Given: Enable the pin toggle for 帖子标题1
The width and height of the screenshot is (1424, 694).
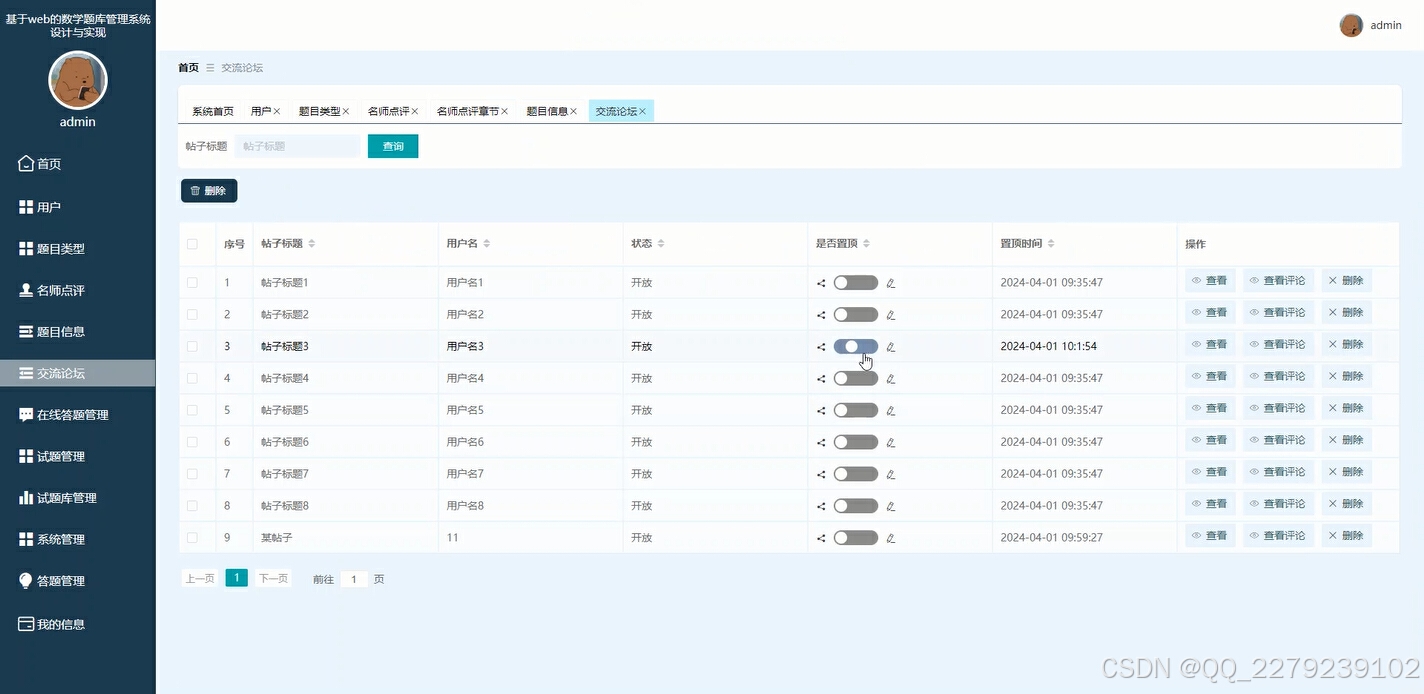Looking at the screenshot, I should (855, 283).
